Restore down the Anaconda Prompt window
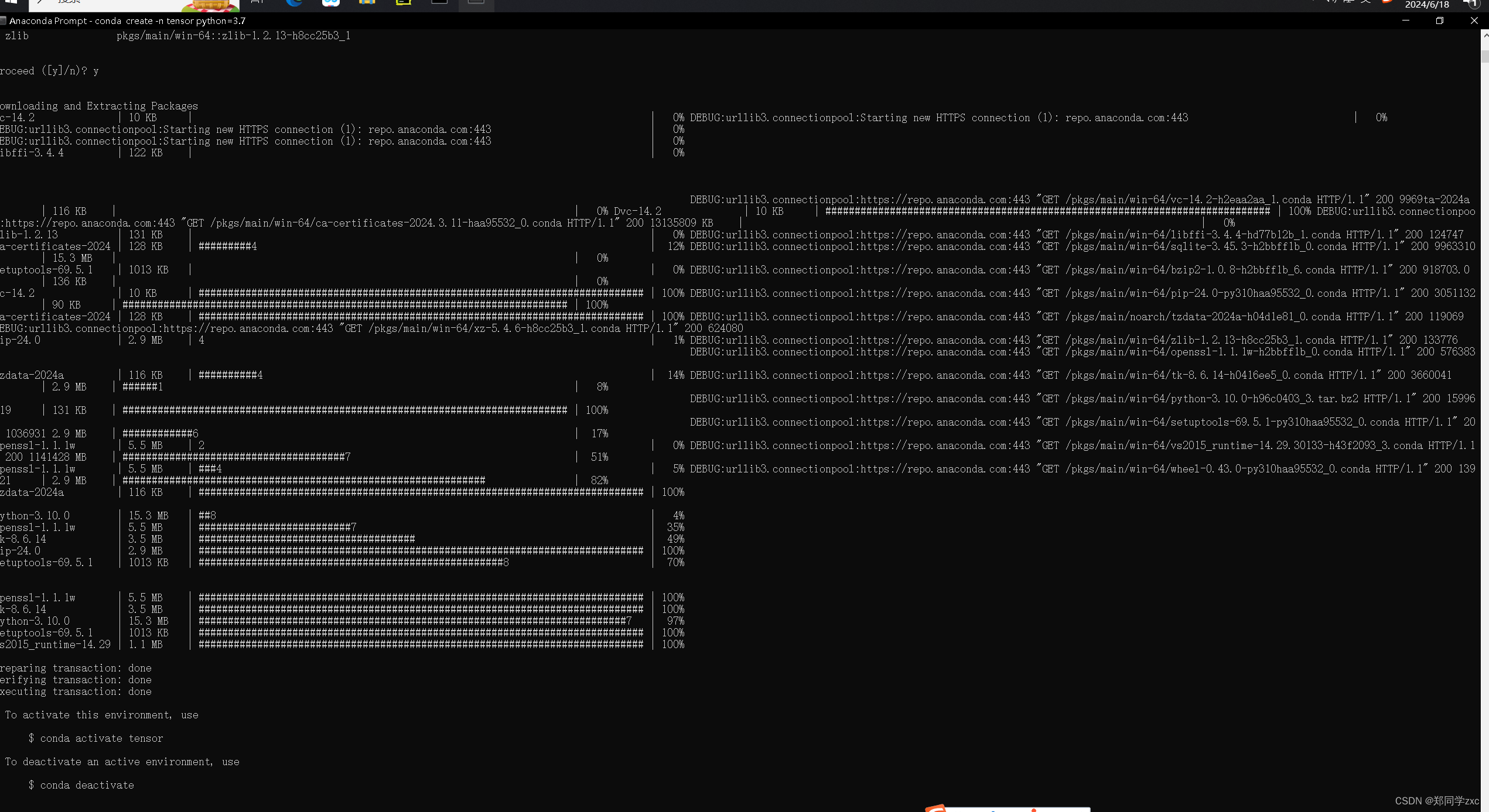Image resolution: width=1489 pixels, height=812 pixels. [x=1440, y=20]
